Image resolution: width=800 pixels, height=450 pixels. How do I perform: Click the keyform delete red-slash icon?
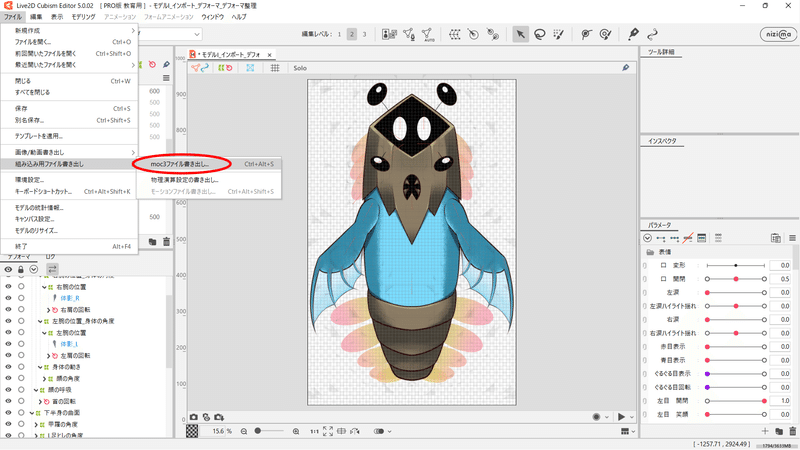coord(688,238)
